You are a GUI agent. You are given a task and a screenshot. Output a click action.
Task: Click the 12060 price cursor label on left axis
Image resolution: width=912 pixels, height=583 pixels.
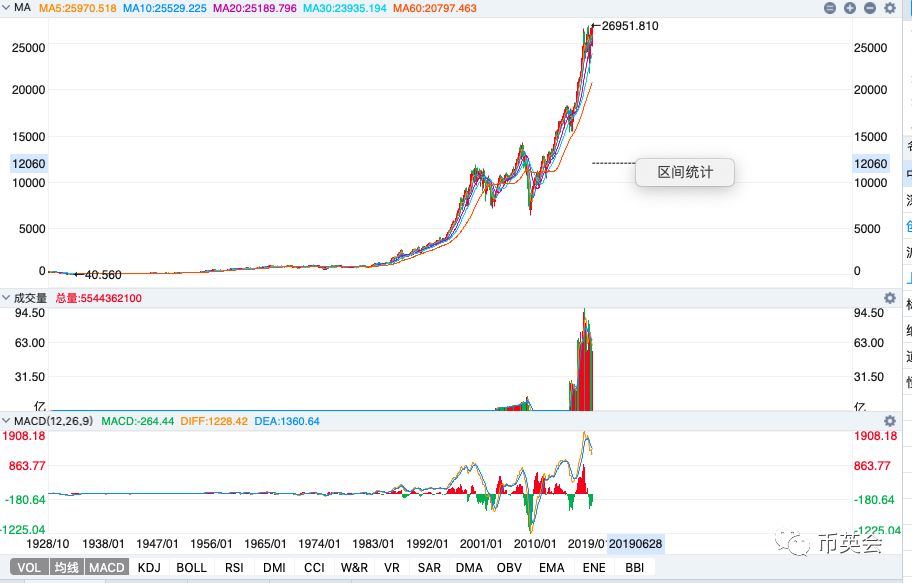(28, 163)
